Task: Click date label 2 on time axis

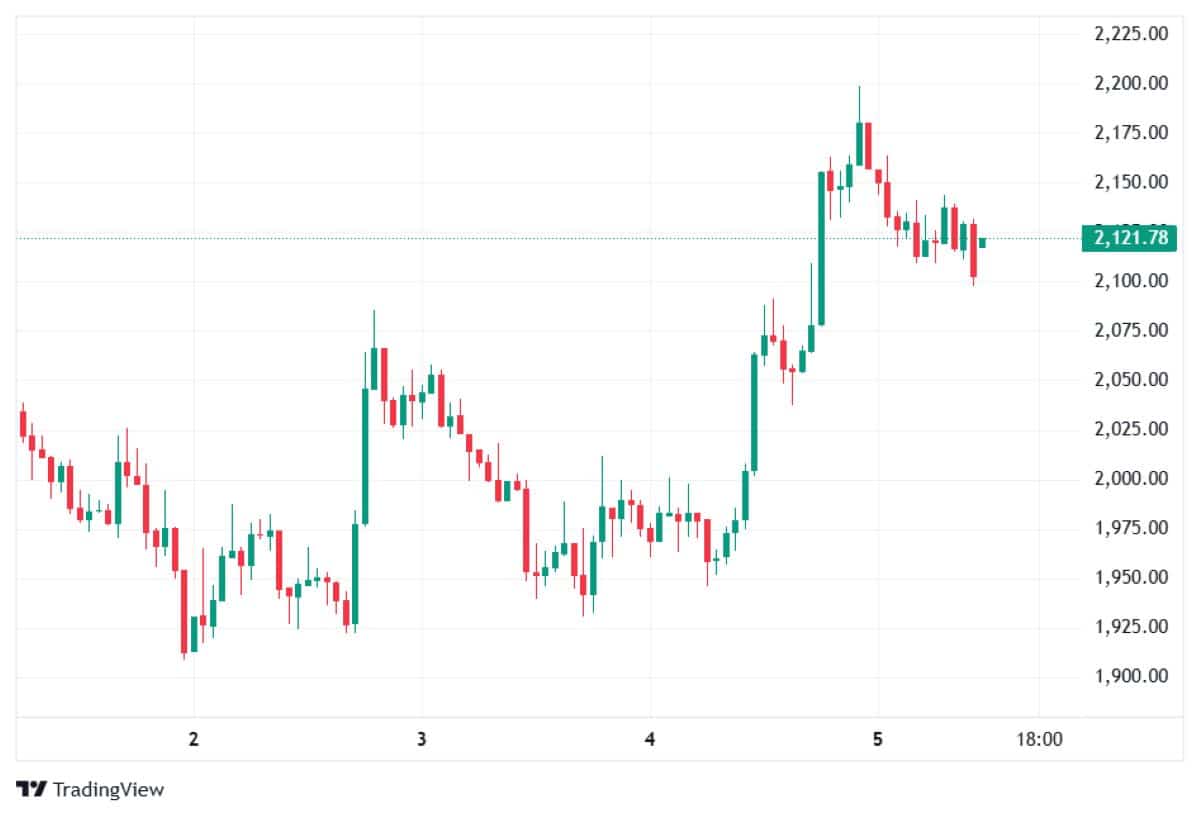Action: point(194,740)
